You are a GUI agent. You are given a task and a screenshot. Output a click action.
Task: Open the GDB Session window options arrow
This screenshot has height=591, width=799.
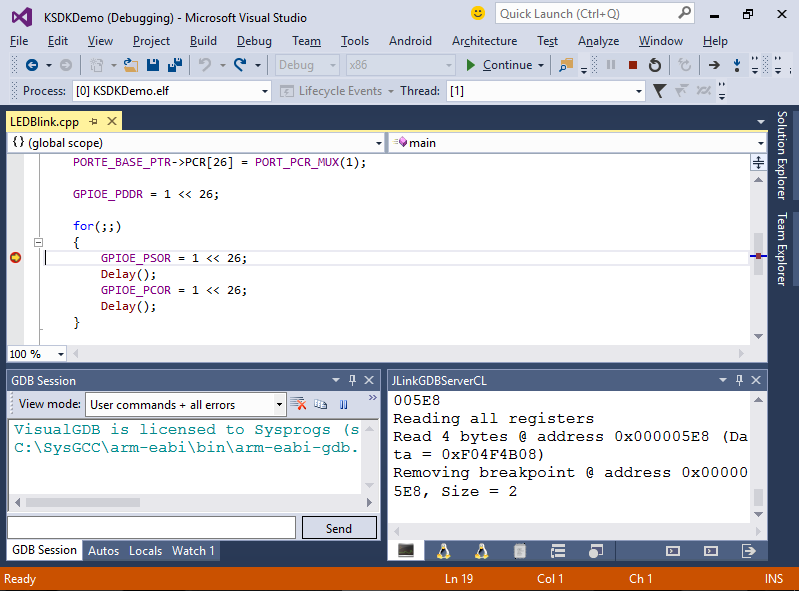[x=336, y=380]
